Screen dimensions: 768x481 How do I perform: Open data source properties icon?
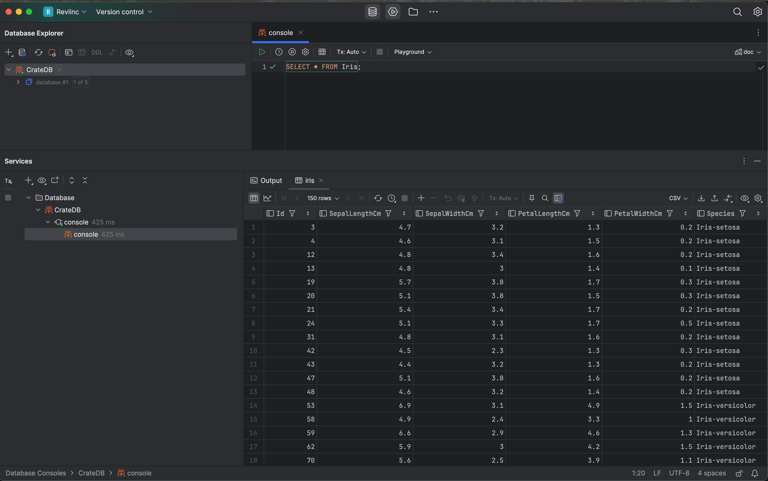[x=22, y=52]
